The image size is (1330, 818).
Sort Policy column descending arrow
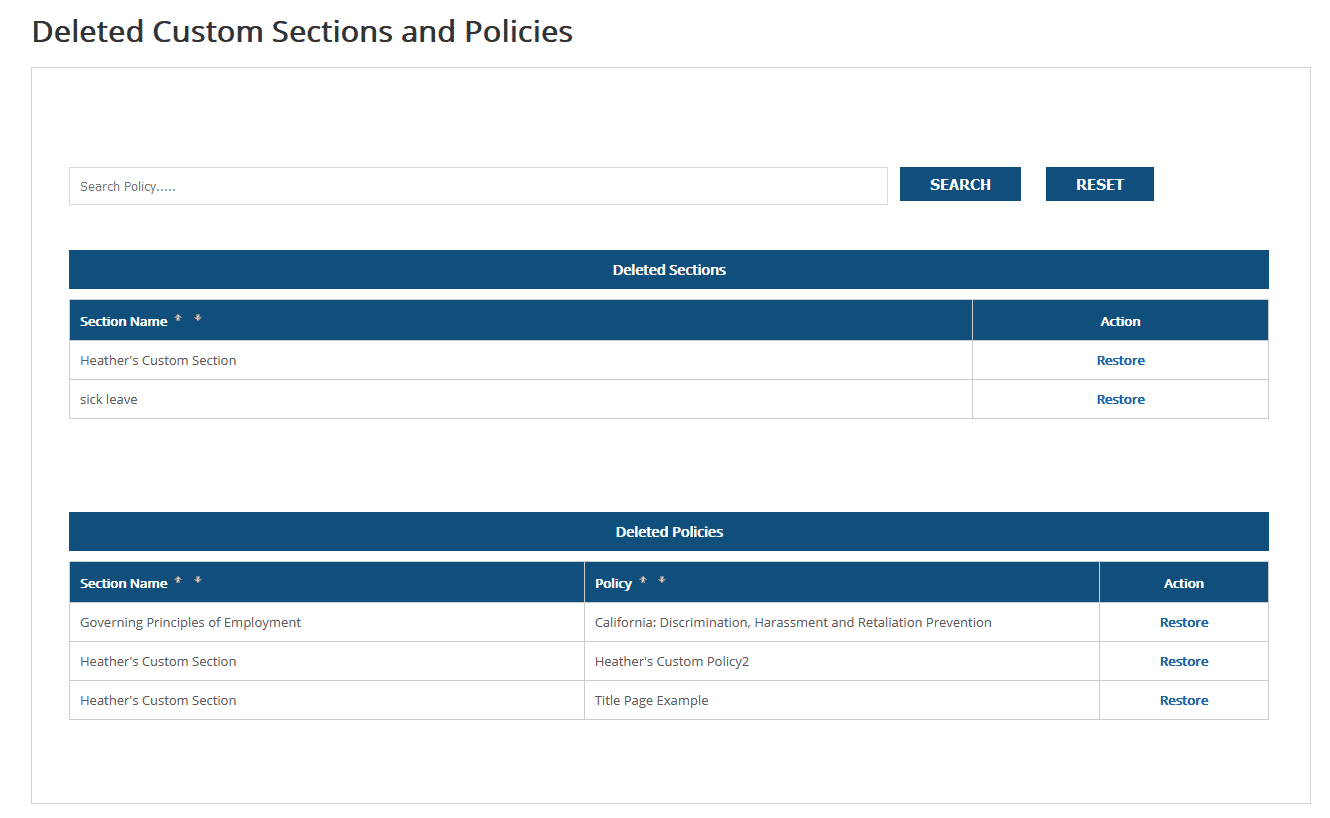(662, 580)
